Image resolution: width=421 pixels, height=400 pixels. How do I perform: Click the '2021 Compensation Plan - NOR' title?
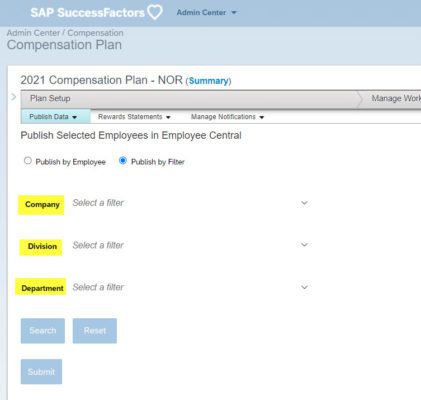pos(101,80)
